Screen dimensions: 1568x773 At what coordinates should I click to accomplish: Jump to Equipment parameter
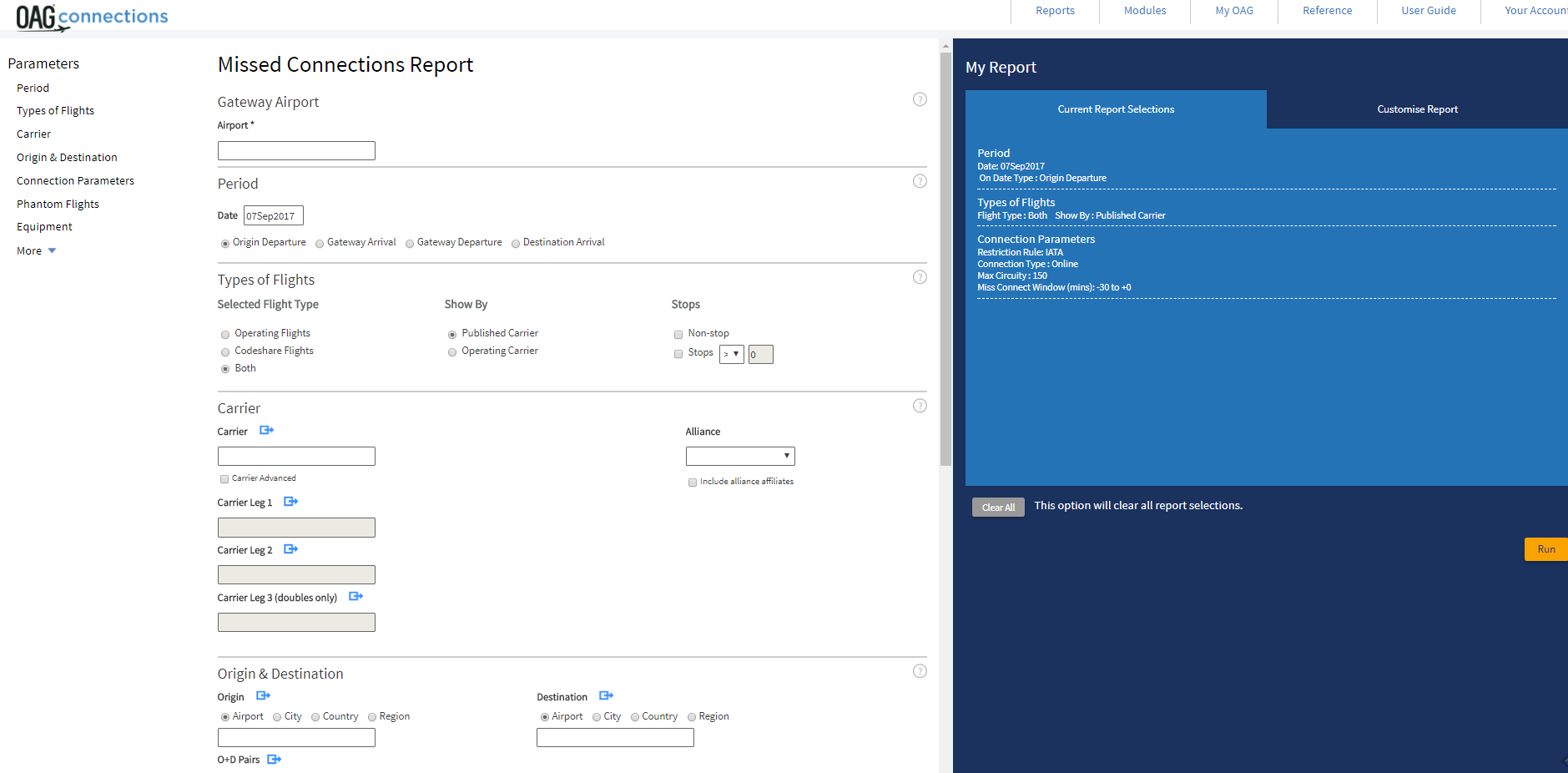coord(44,226)
